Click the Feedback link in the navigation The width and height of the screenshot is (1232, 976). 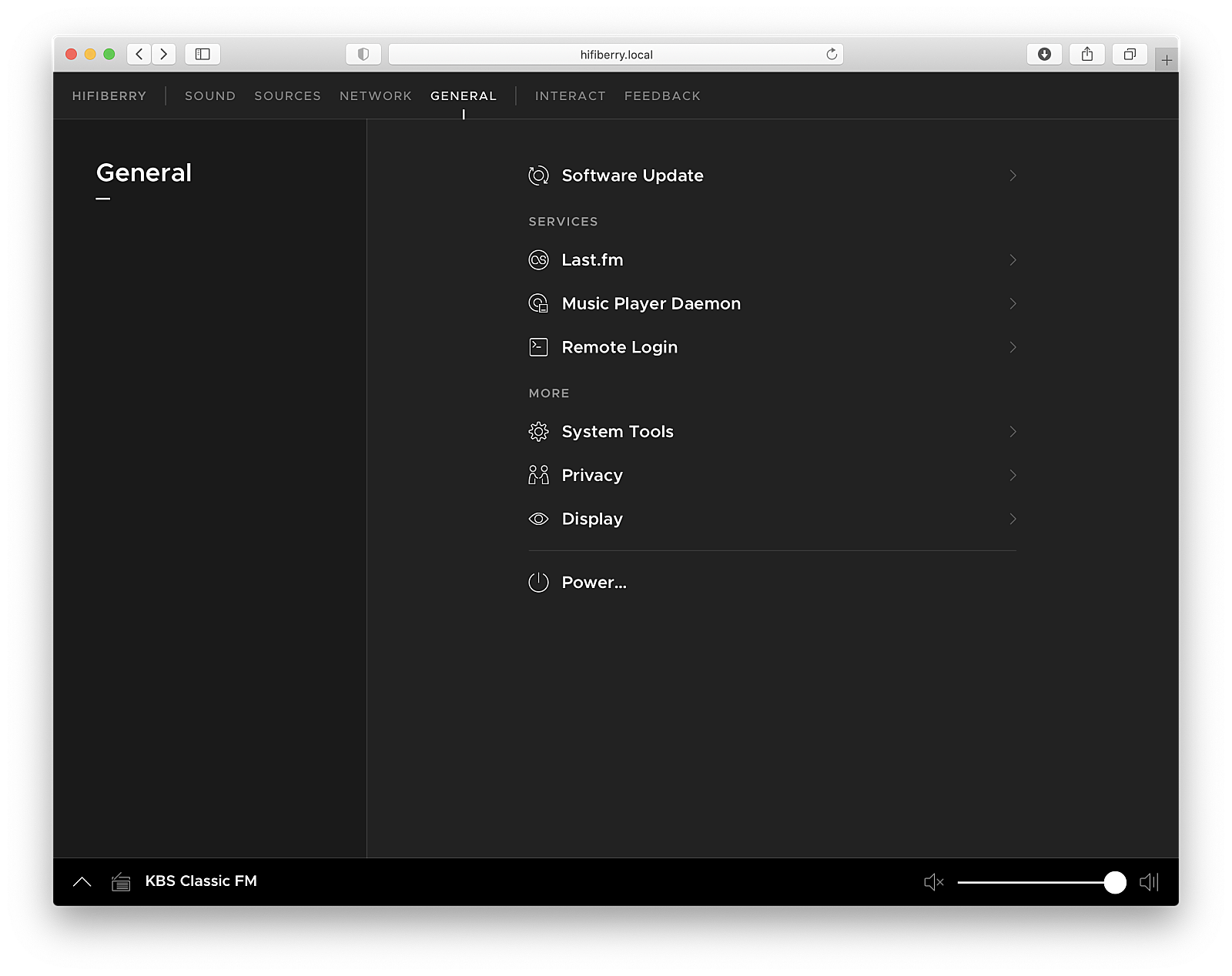point(662,96)
